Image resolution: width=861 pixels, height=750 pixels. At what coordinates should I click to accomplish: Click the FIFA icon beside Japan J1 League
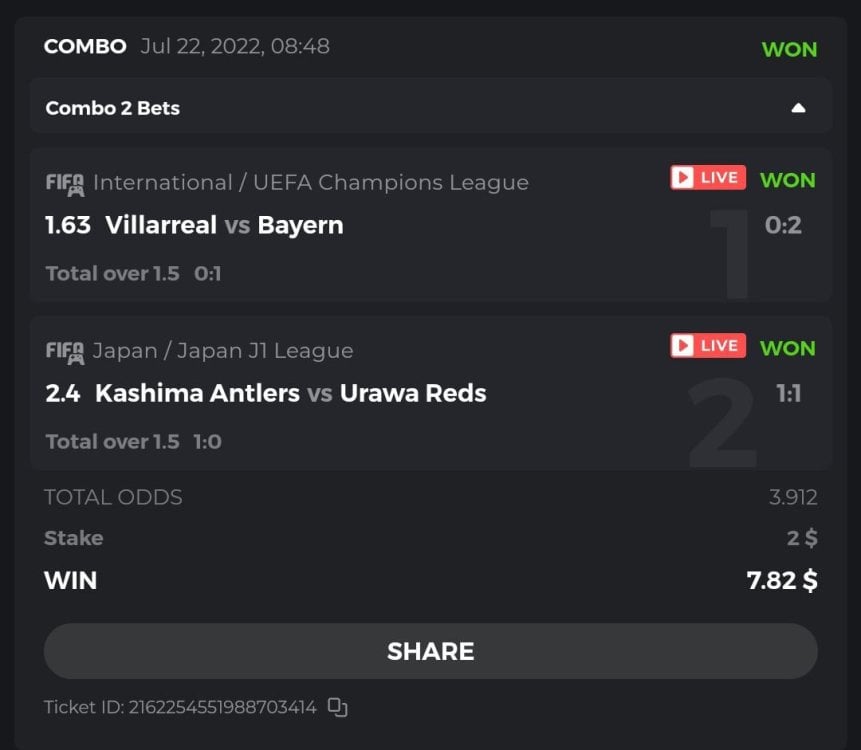click(x=65, y=352)
